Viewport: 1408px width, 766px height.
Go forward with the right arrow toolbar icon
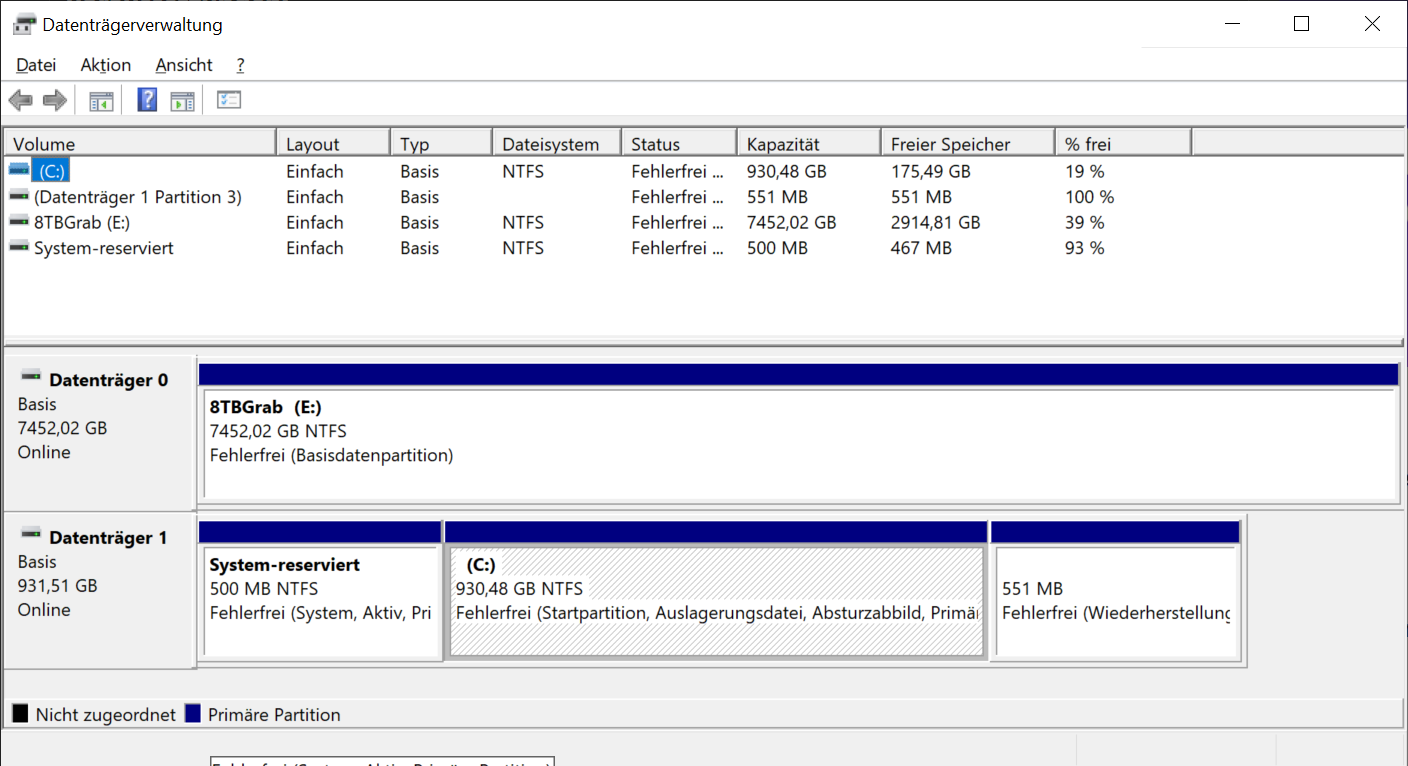click(x=54, y=100)
